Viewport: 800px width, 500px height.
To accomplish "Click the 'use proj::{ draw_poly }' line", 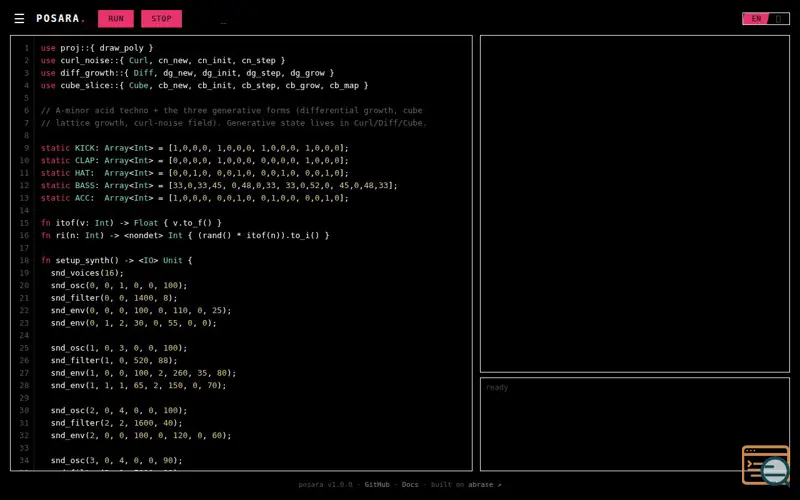I will (x=97, y=48).
